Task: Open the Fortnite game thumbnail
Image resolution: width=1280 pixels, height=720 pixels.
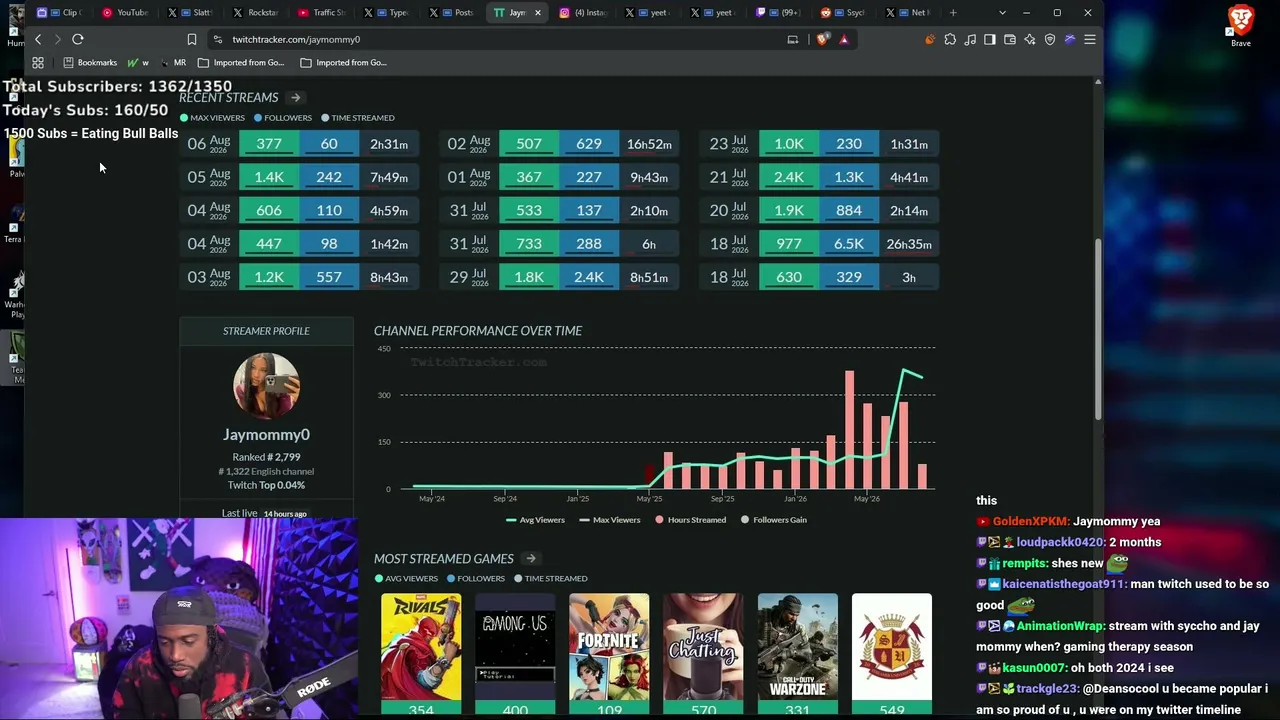Action: tap(609, 647)
